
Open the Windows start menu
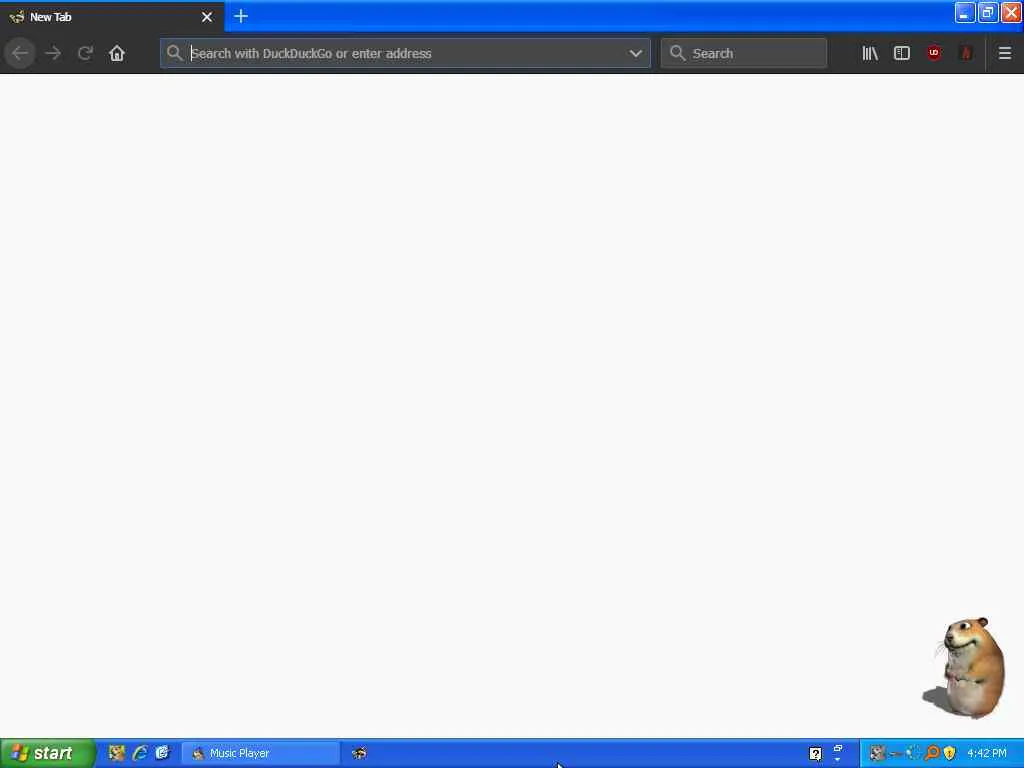47,753
